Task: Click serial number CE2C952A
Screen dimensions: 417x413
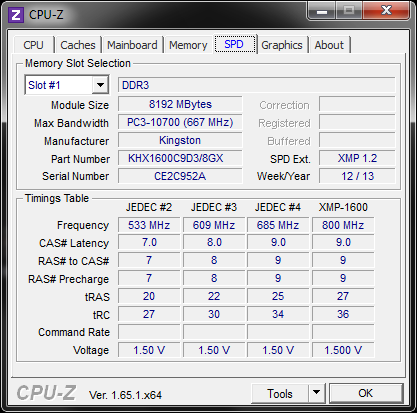Action: tap(180, 176)
